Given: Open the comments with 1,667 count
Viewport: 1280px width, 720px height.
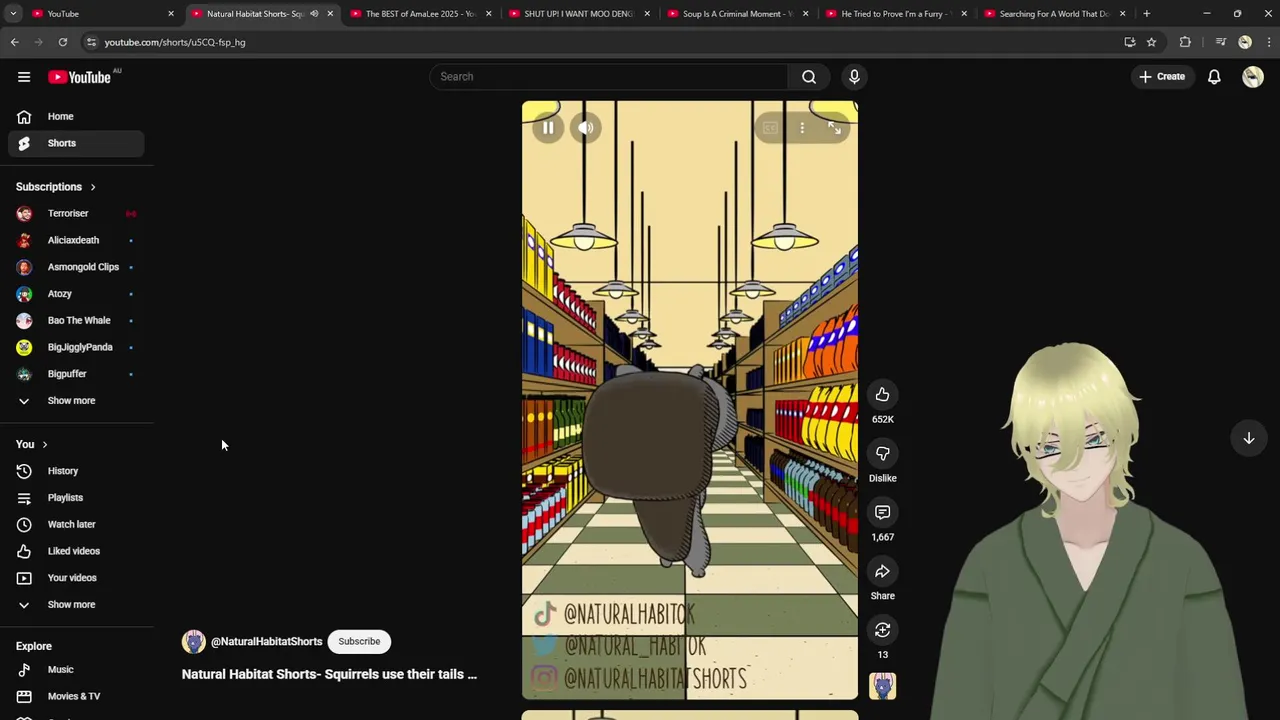Looking at the screenshot, I should pyautogui.click(x=882, y=513).
